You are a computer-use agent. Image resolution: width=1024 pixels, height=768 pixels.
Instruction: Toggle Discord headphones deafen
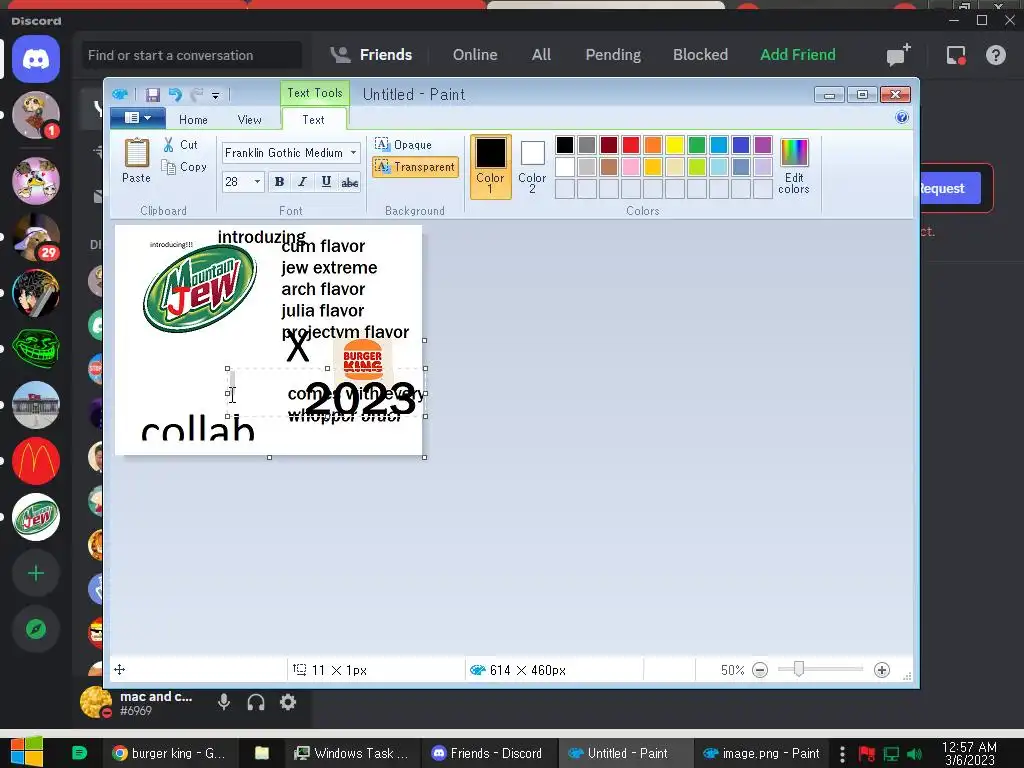pos(256,702)
